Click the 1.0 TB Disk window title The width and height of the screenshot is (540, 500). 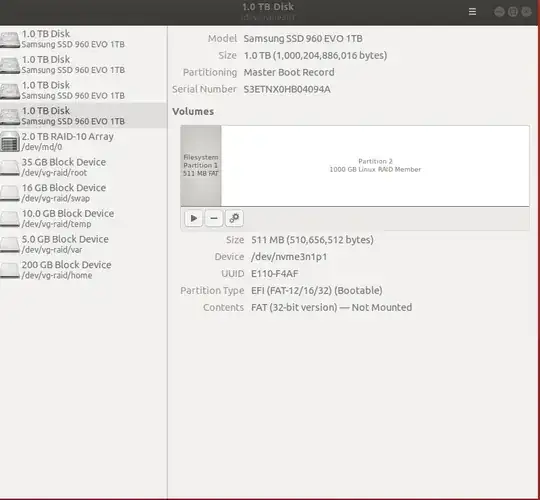coord(268,7)
